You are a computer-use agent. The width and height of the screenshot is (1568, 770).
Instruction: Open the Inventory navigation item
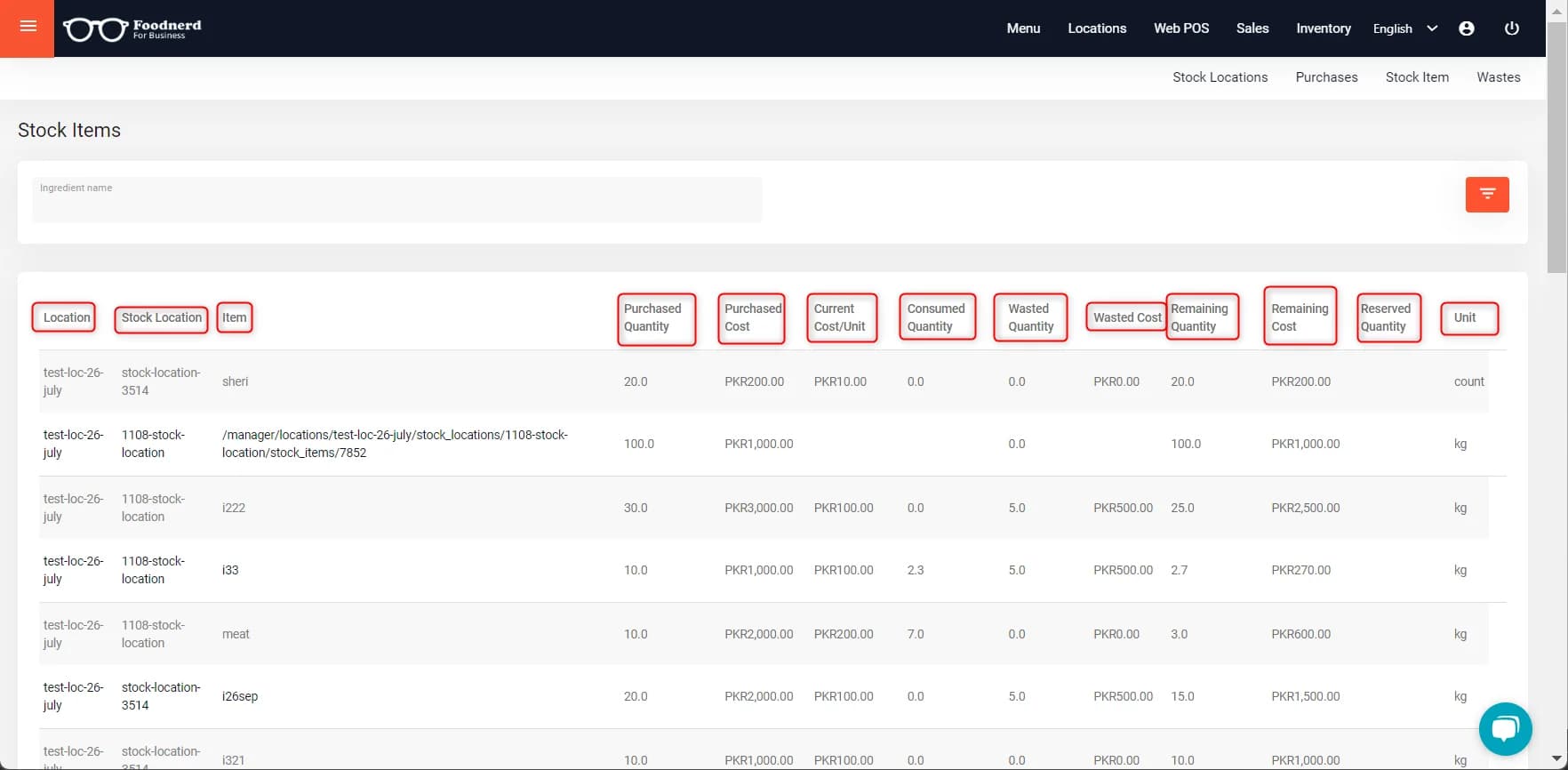pyautogui.click(x=1324, y=28)
